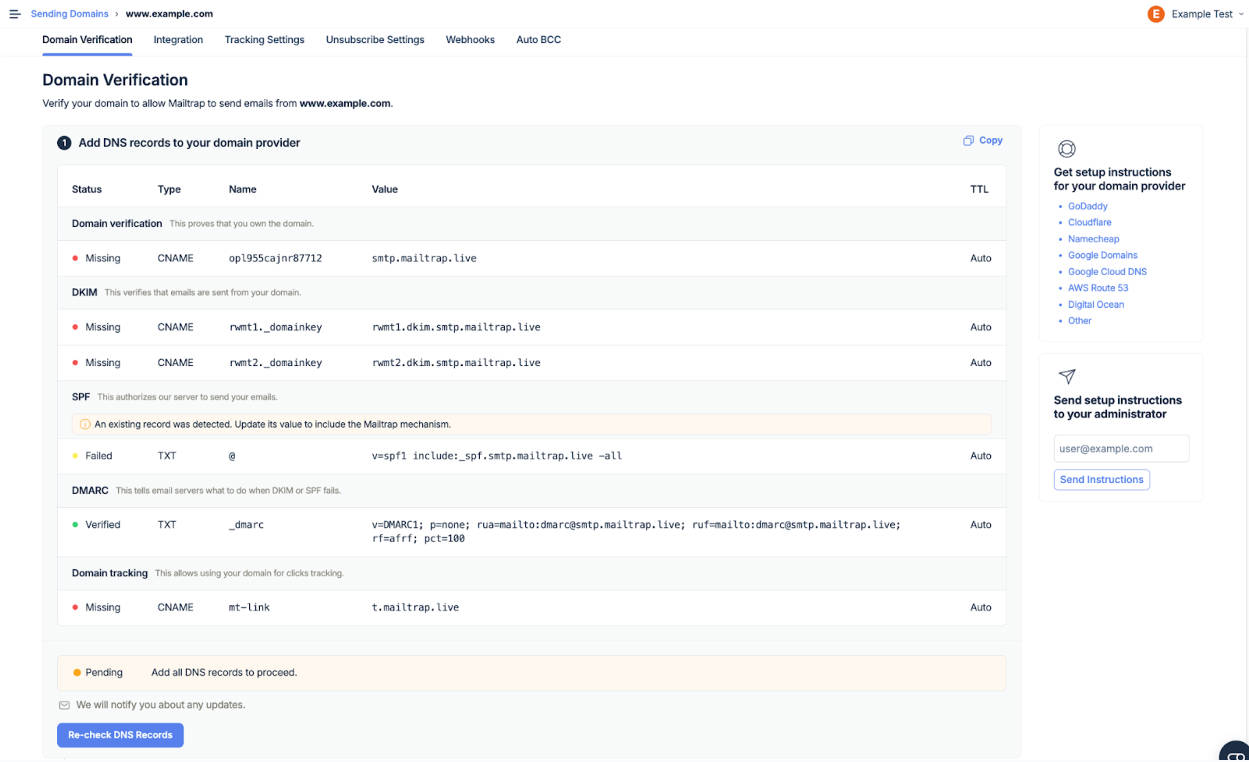Viewport: 1249px width, 762px height.
Task: Click the administrator email input field
Action: 1121,448
